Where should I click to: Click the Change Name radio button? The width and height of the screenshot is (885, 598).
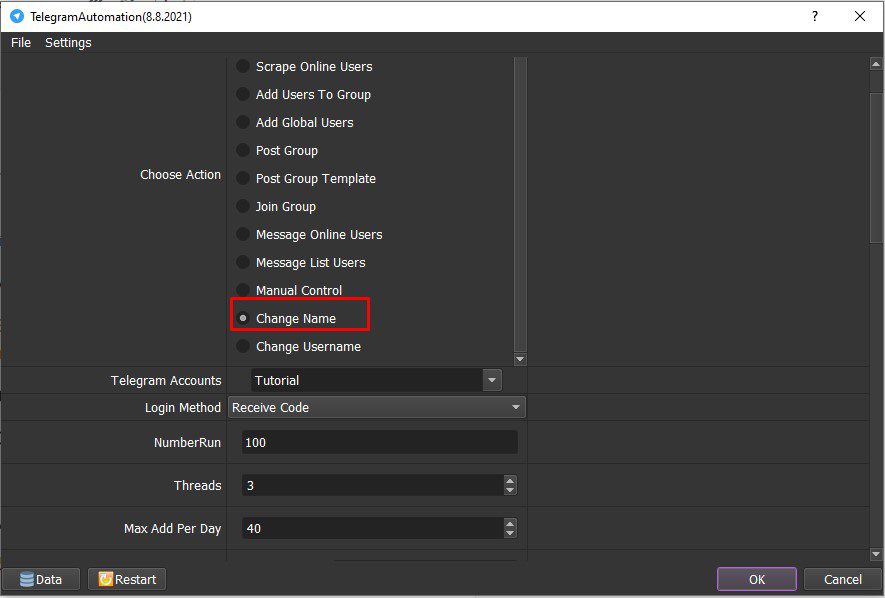(243, 318)
